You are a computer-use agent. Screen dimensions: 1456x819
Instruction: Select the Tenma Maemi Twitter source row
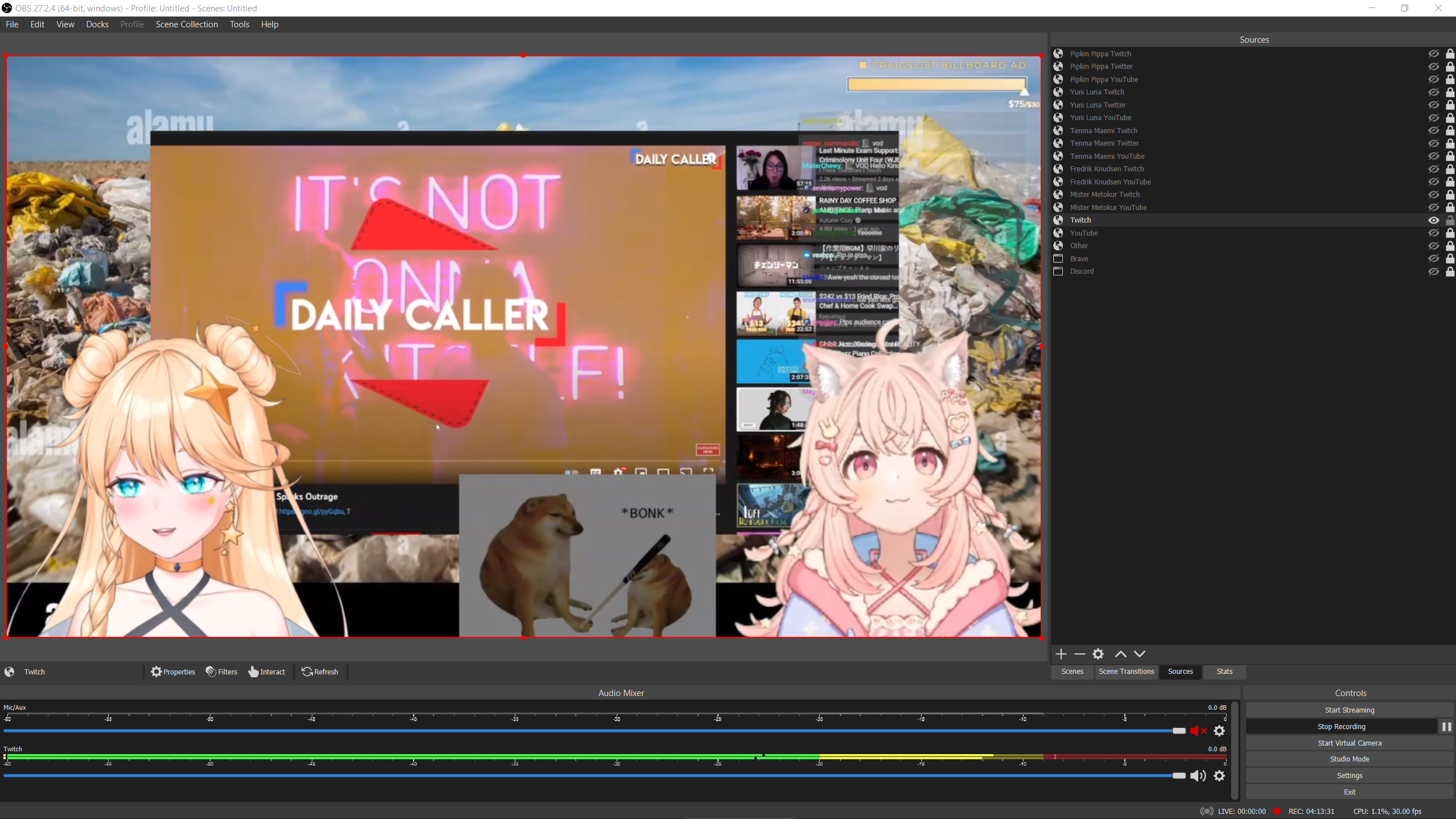tap(1253, 143)
